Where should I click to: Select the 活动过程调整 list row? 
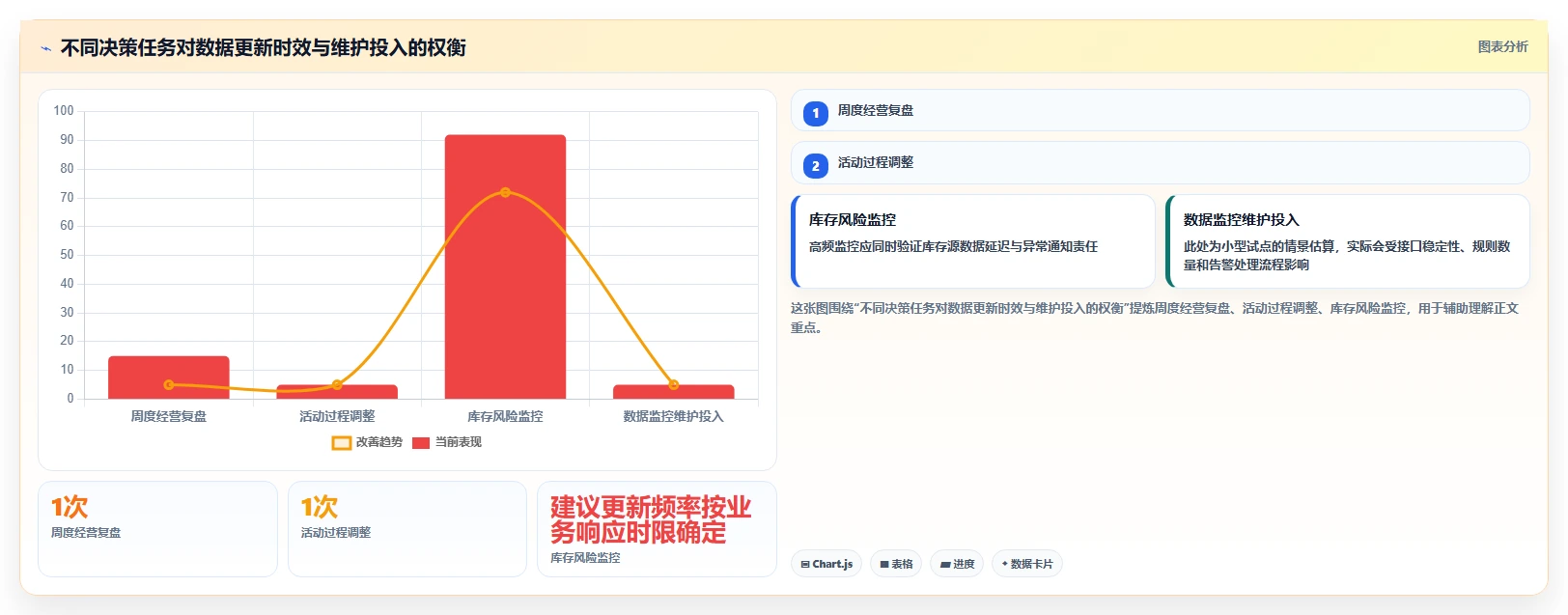point(1161,162)
